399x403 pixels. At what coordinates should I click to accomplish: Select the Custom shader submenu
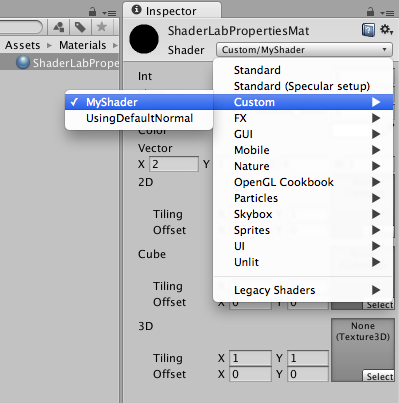tap(303, 102)
